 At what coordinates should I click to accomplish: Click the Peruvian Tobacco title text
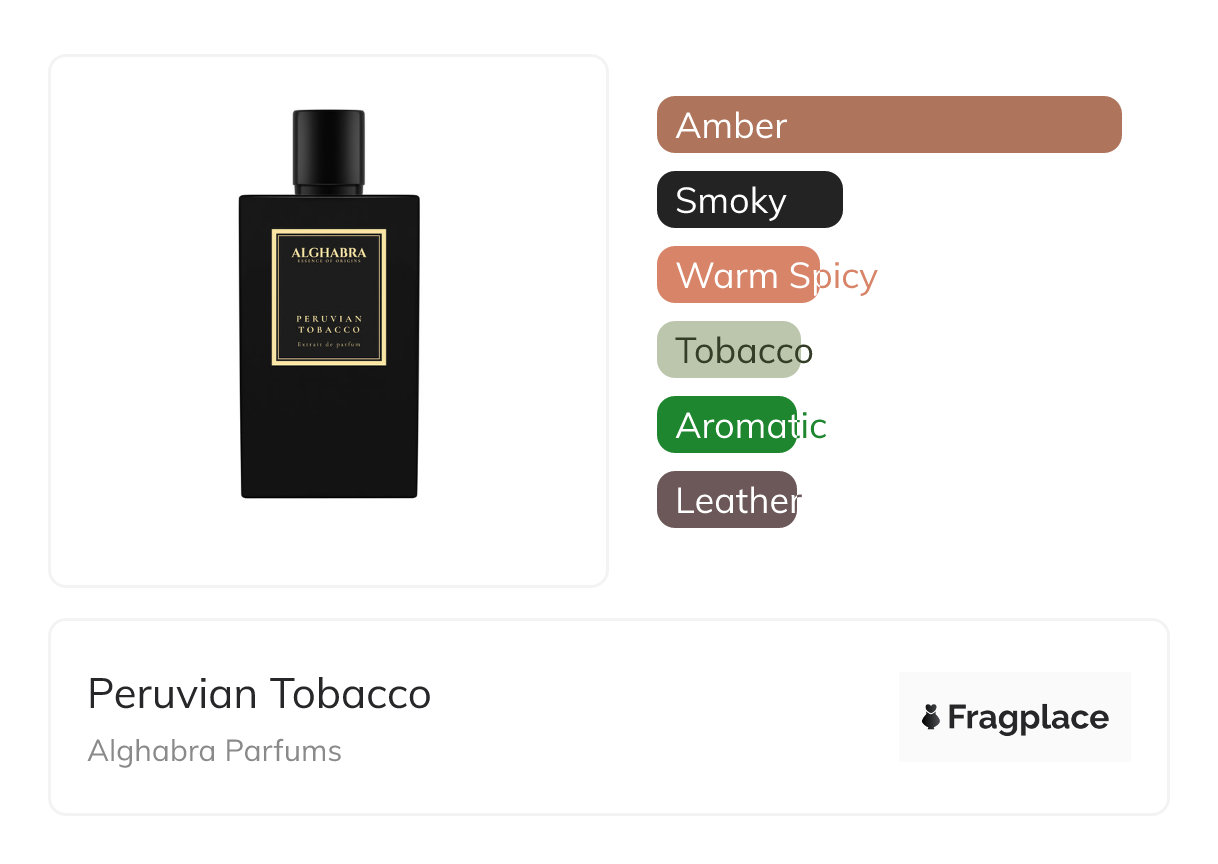(259, 693)
